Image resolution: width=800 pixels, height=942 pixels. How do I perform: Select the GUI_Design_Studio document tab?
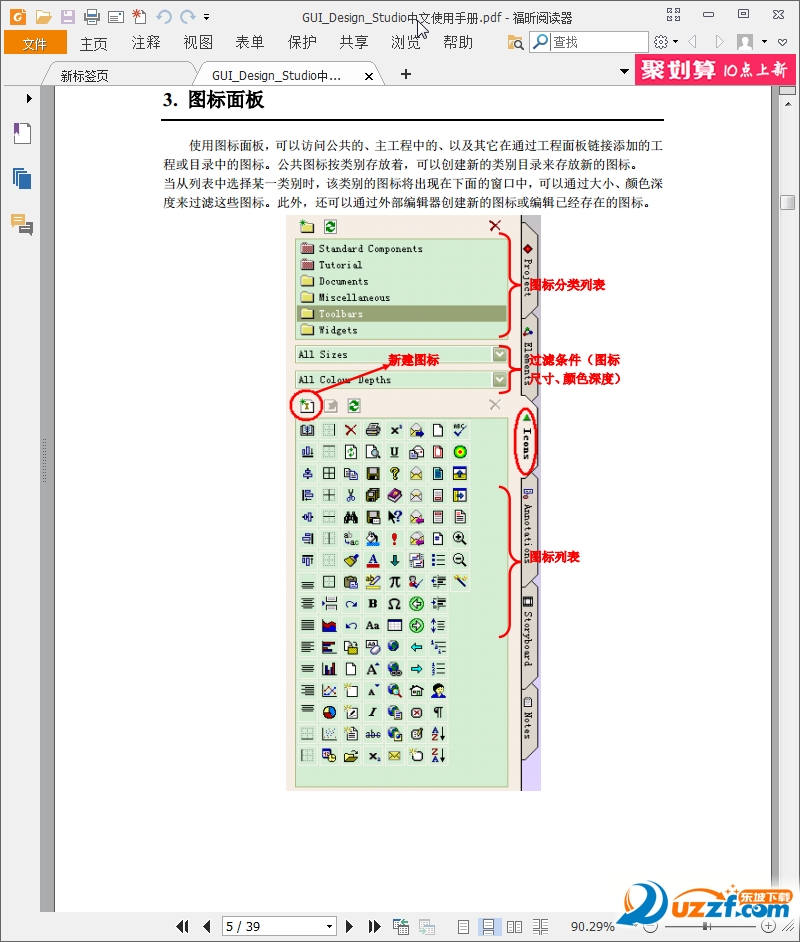tap(276, 76)
